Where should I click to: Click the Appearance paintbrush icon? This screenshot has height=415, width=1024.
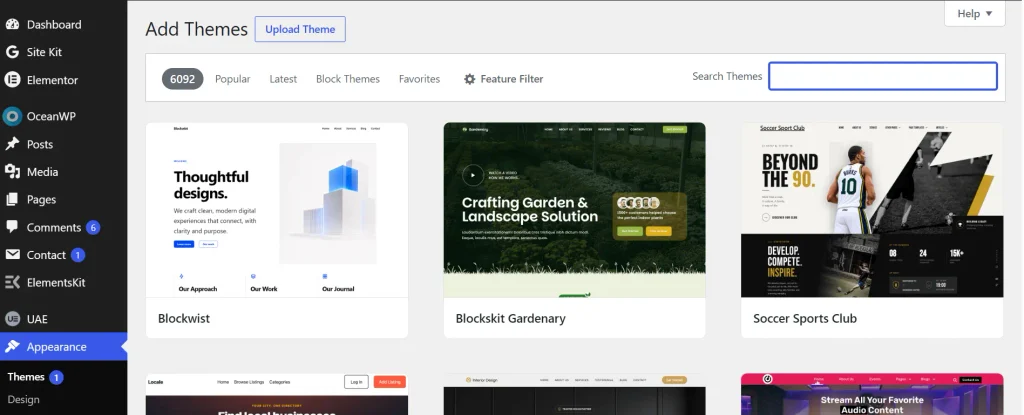click(12, 346)
